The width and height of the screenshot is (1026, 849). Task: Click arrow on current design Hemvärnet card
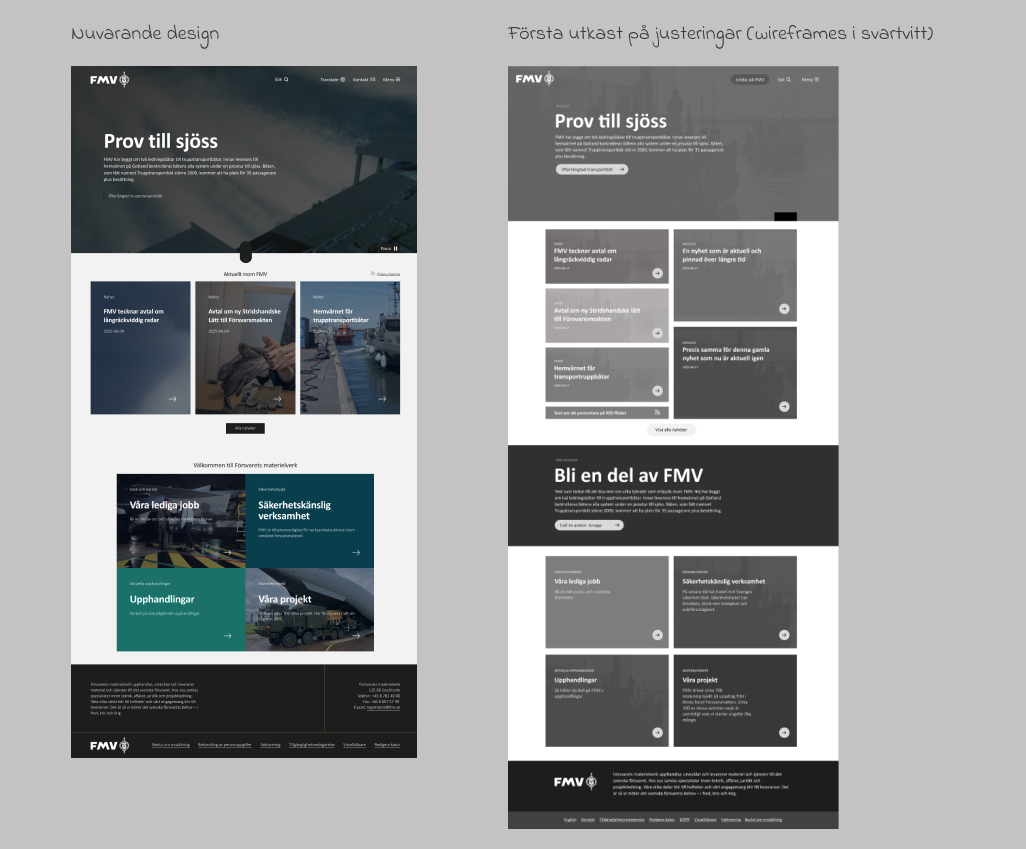[x=382, y=399]
